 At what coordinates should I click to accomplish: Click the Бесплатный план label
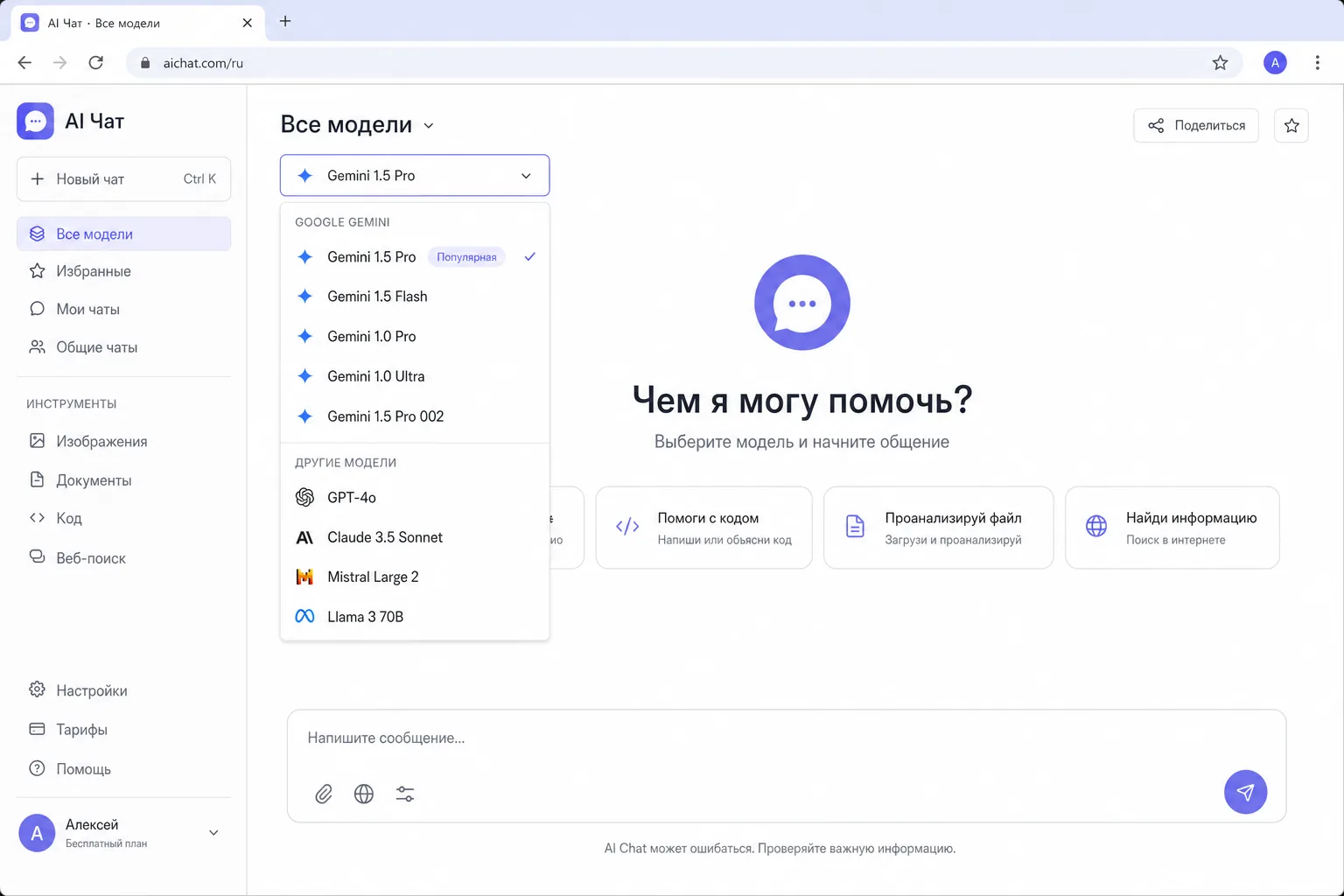106,843
